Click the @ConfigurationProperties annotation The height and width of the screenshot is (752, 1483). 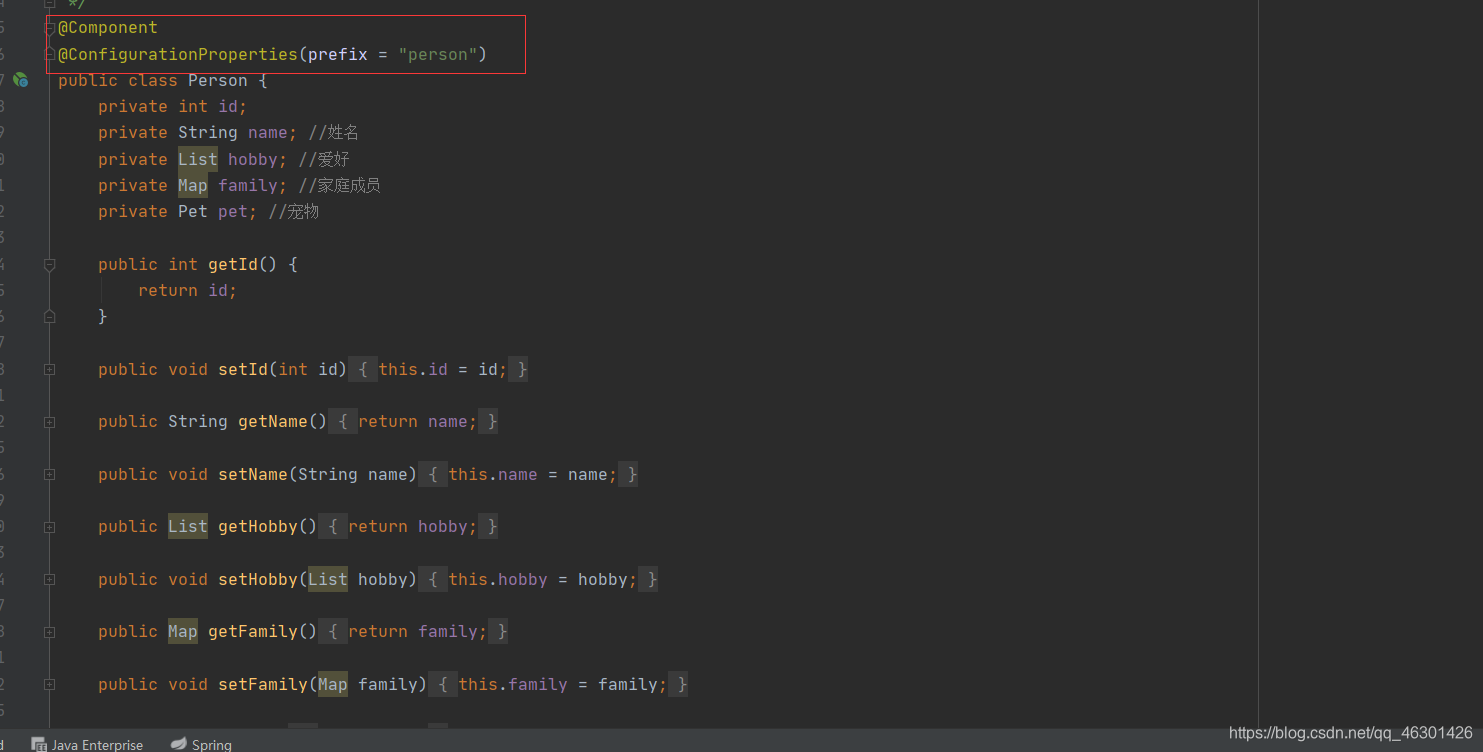(178, 54)
